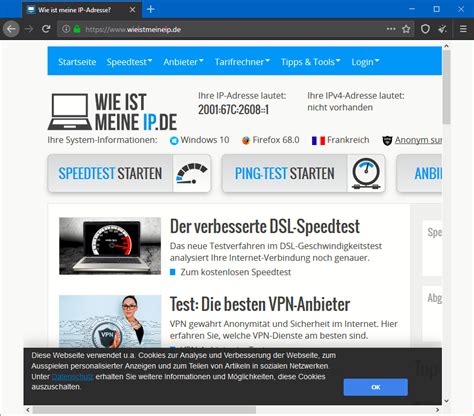Open the VPN article thumbnail image
The image size is (474, 416).
pos(110,322)
